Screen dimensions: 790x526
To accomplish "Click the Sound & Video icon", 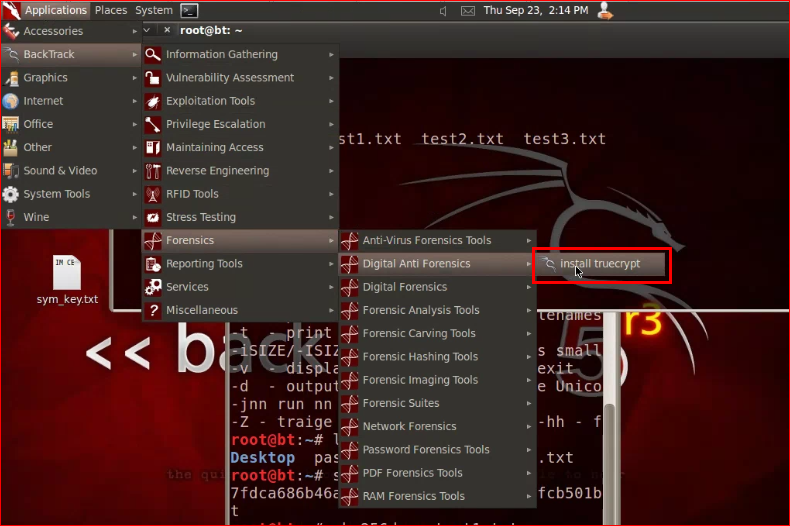I will [x=11, y=171].
